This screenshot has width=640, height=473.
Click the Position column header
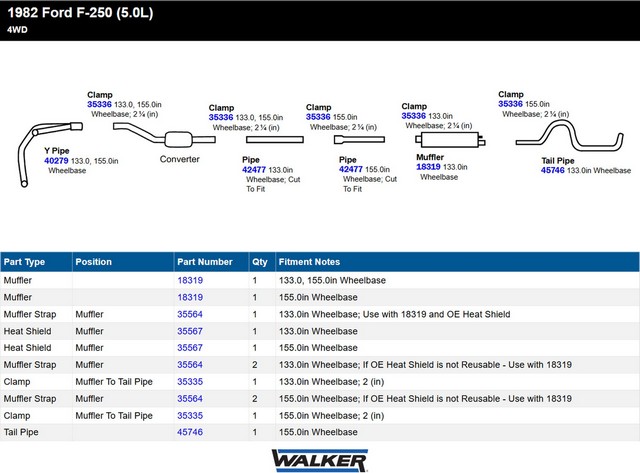pyautogui.click(x=123, y=262)
